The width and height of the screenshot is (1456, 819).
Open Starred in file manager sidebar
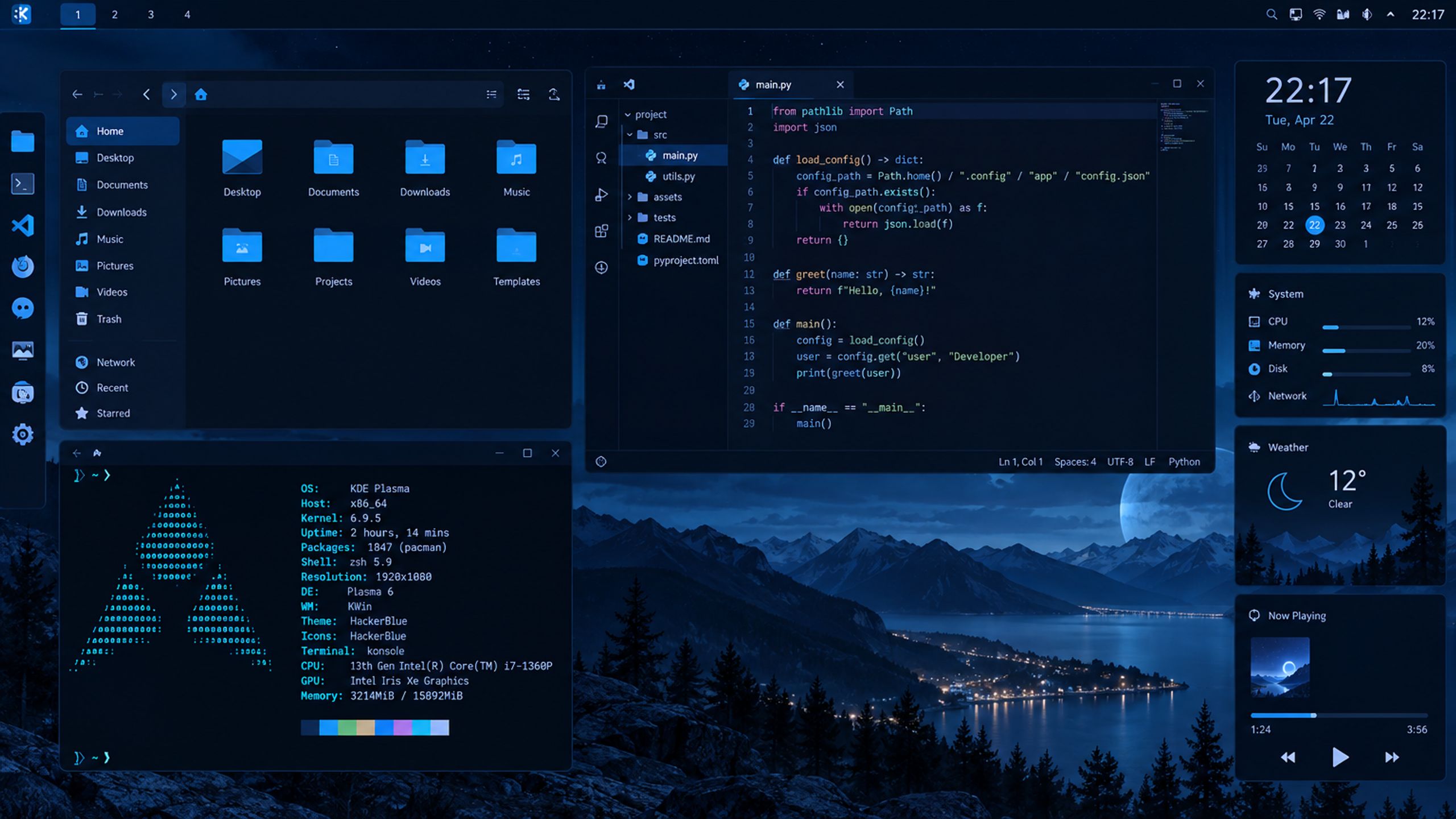122,413
